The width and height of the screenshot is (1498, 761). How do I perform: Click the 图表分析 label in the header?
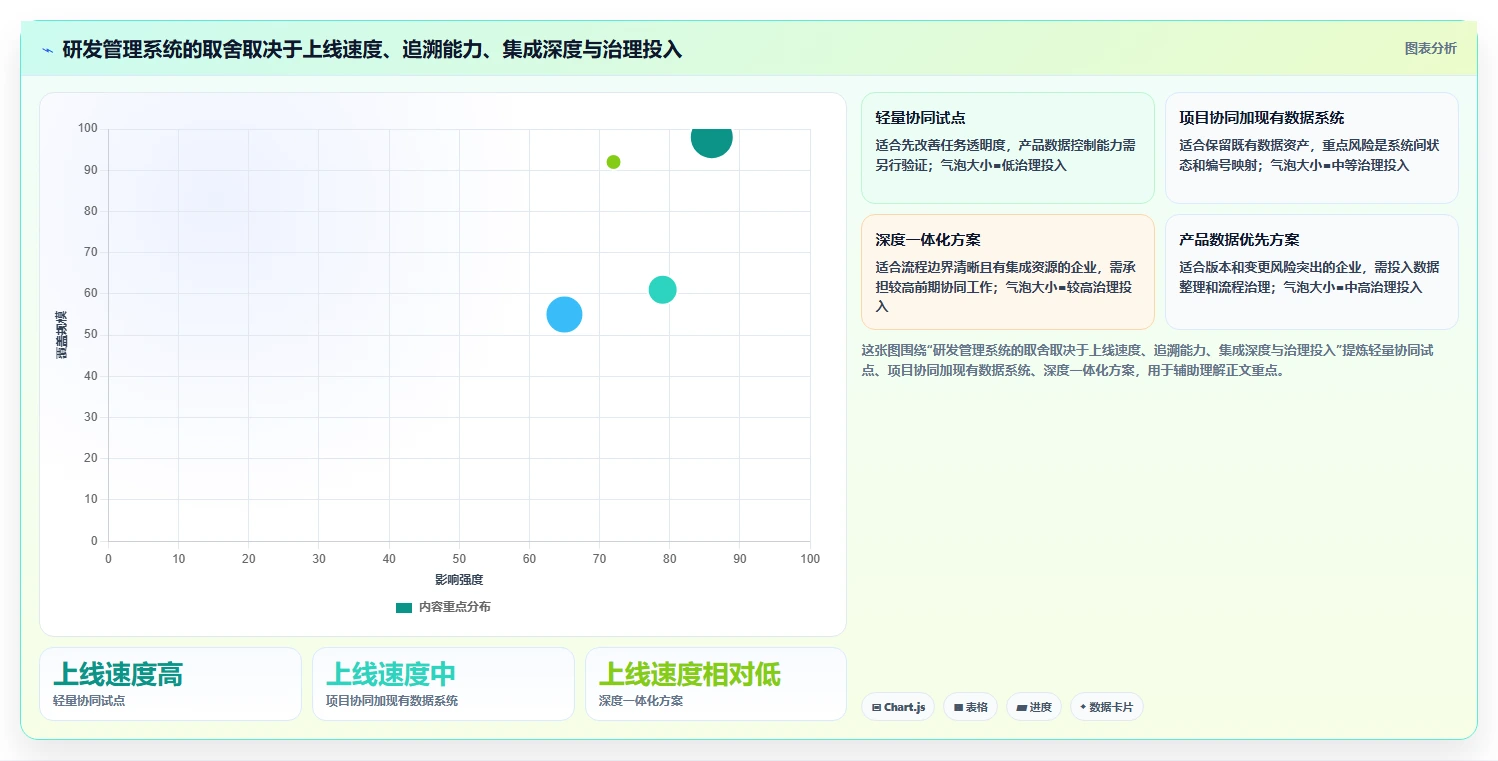click(1430, 48)
